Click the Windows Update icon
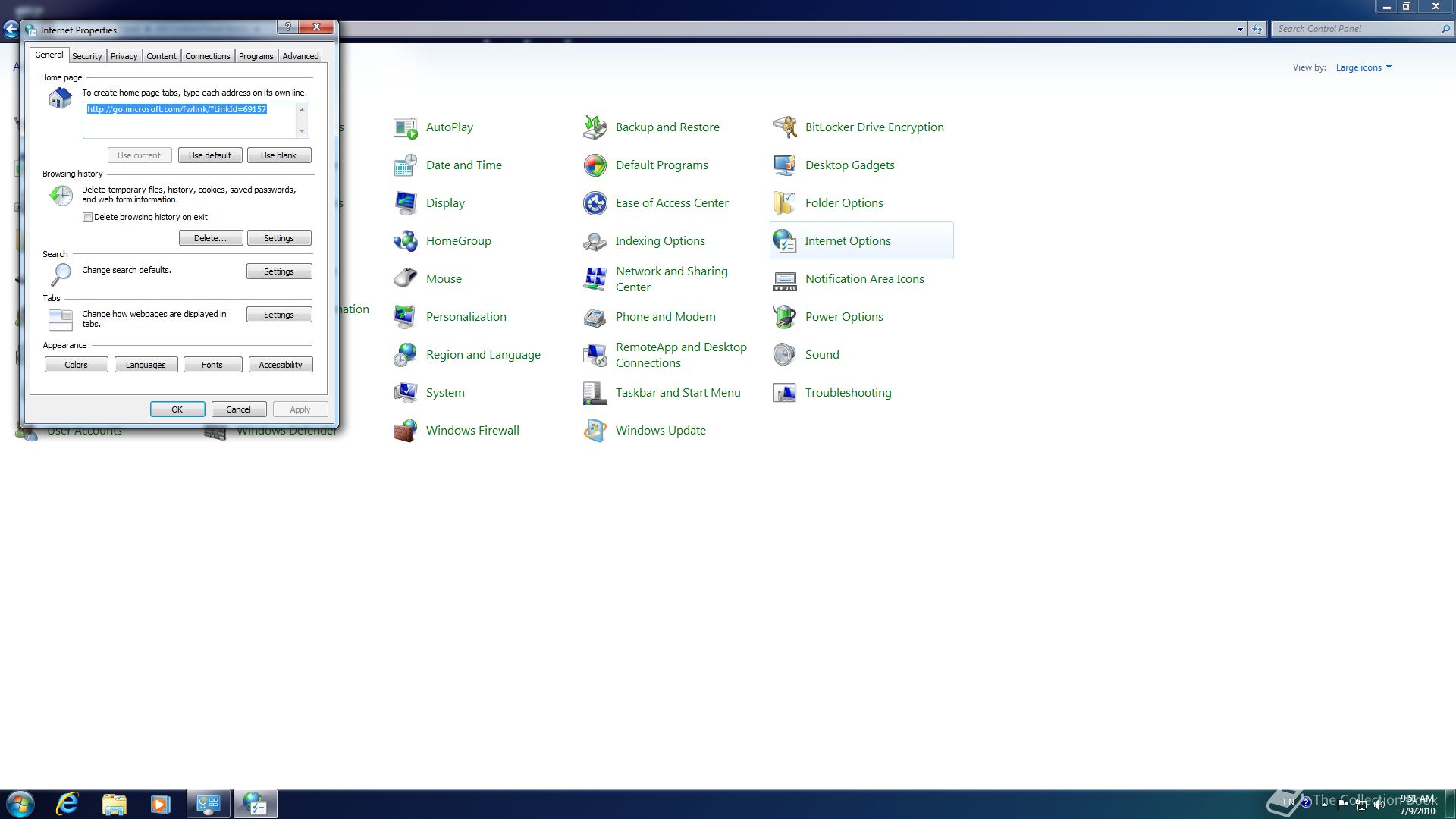 [x=595, y=431]
